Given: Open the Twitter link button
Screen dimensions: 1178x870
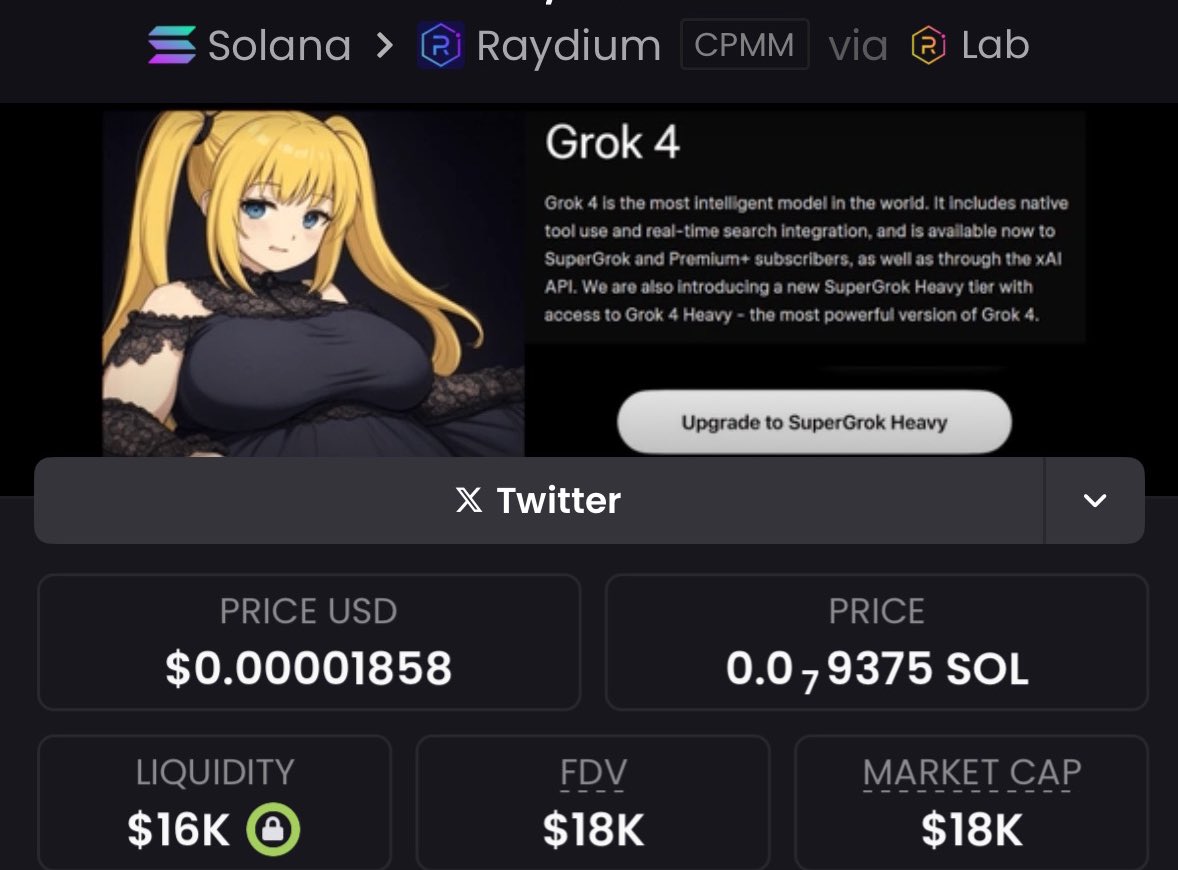Looking at the screenshot, I should 539,500.
